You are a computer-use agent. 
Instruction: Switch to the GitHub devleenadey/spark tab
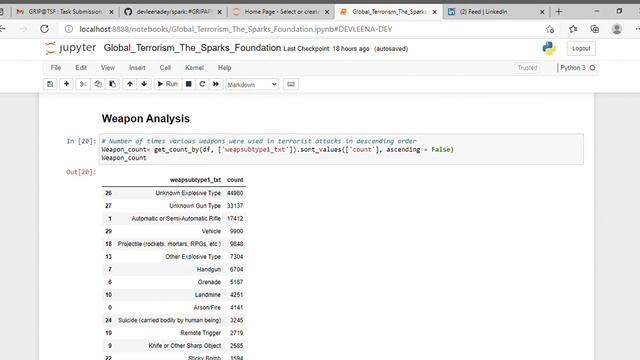[x=173, y=12]
